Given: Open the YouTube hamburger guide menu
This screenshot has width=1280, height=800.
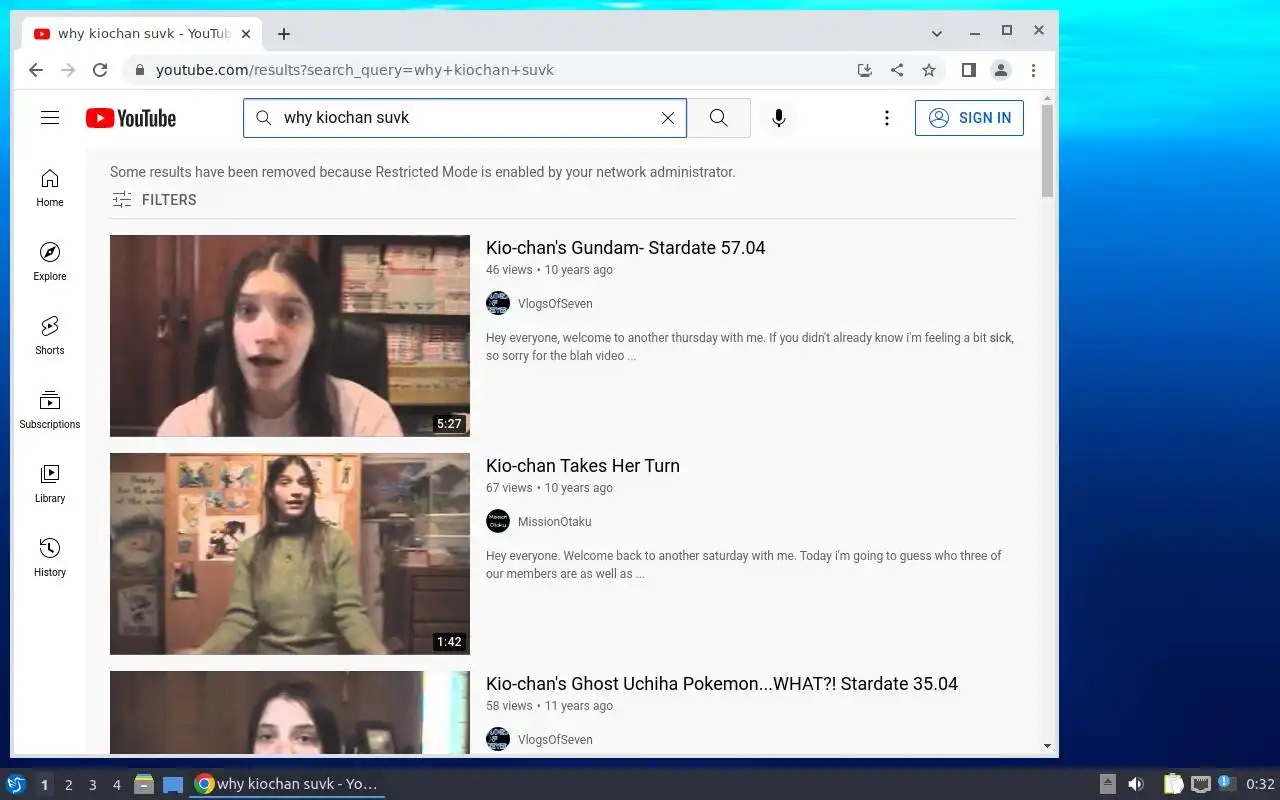Looking at the screenshot, I should point(50,118).
